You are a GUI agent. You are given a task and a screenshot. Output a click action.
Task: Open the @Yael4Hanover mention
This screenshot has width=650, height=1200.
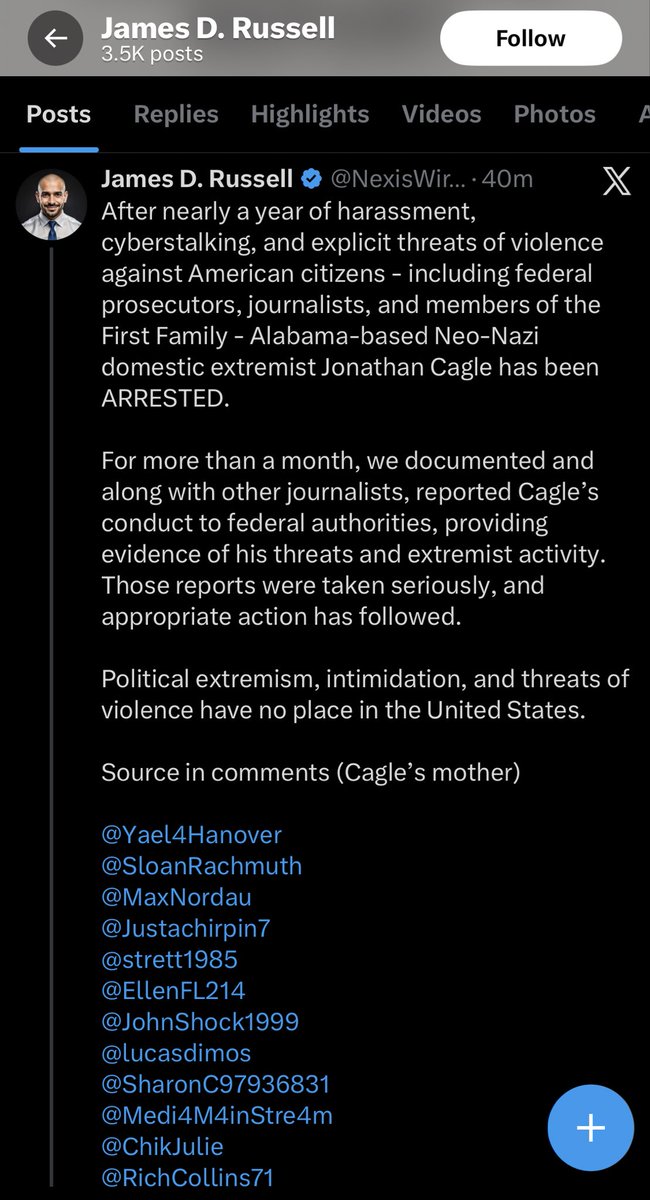click(192, 834)
